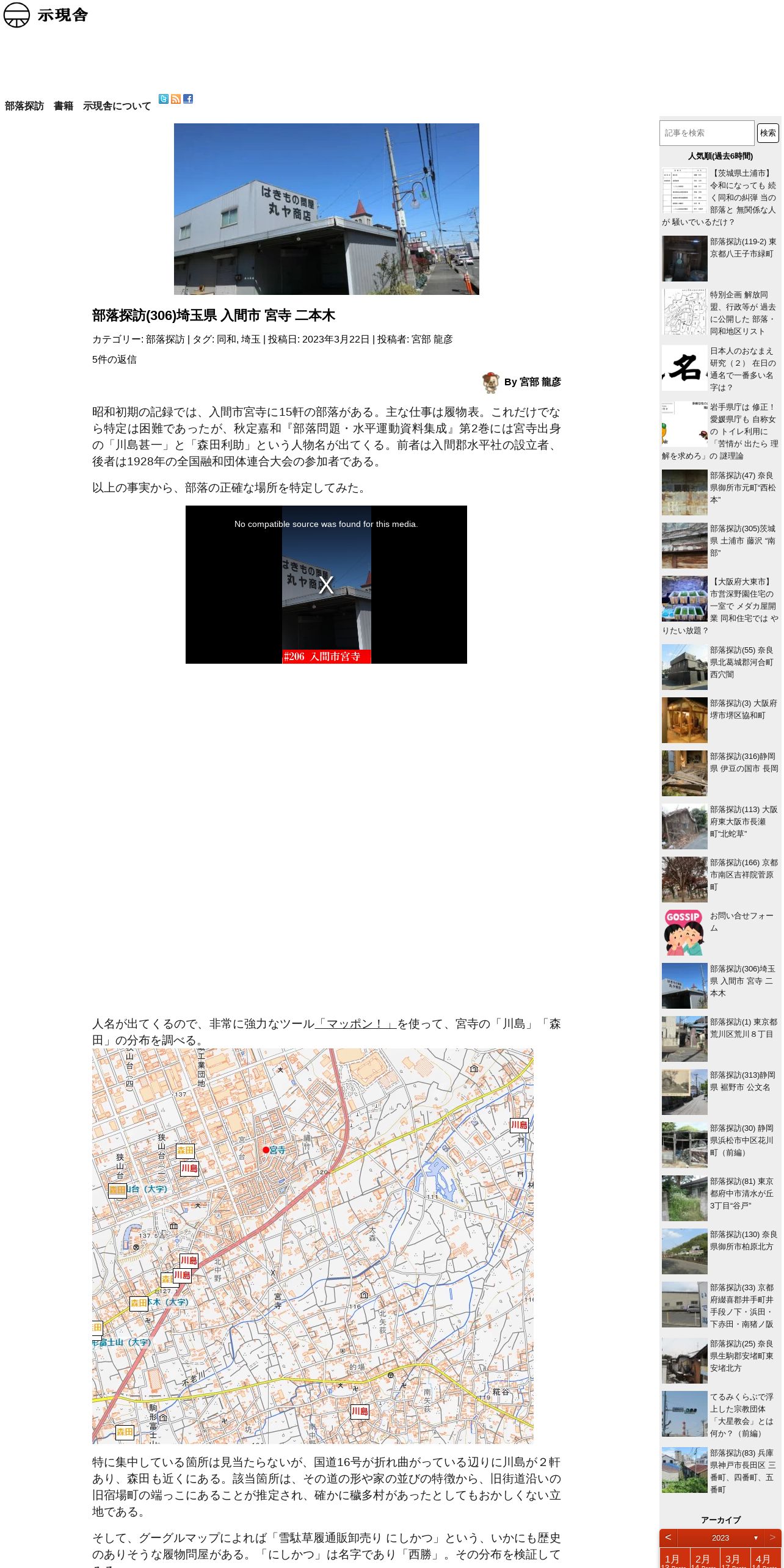Click the GOSSIP thumbnail for contact form

[684, 932]
